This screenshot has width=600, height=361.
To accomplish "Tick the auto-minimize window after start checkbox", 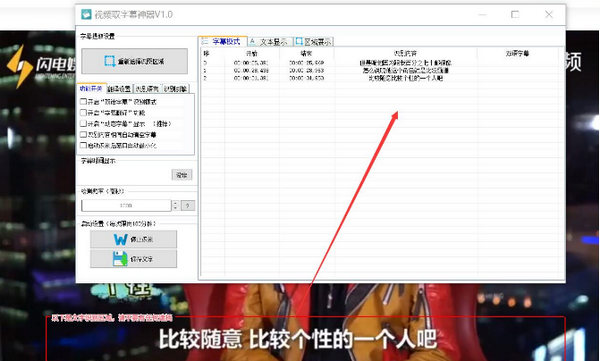I will coord(83,145).
